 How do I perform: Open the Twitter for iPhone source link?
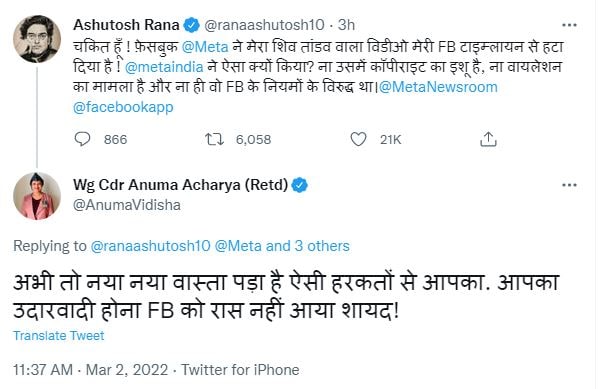[240, 370]
